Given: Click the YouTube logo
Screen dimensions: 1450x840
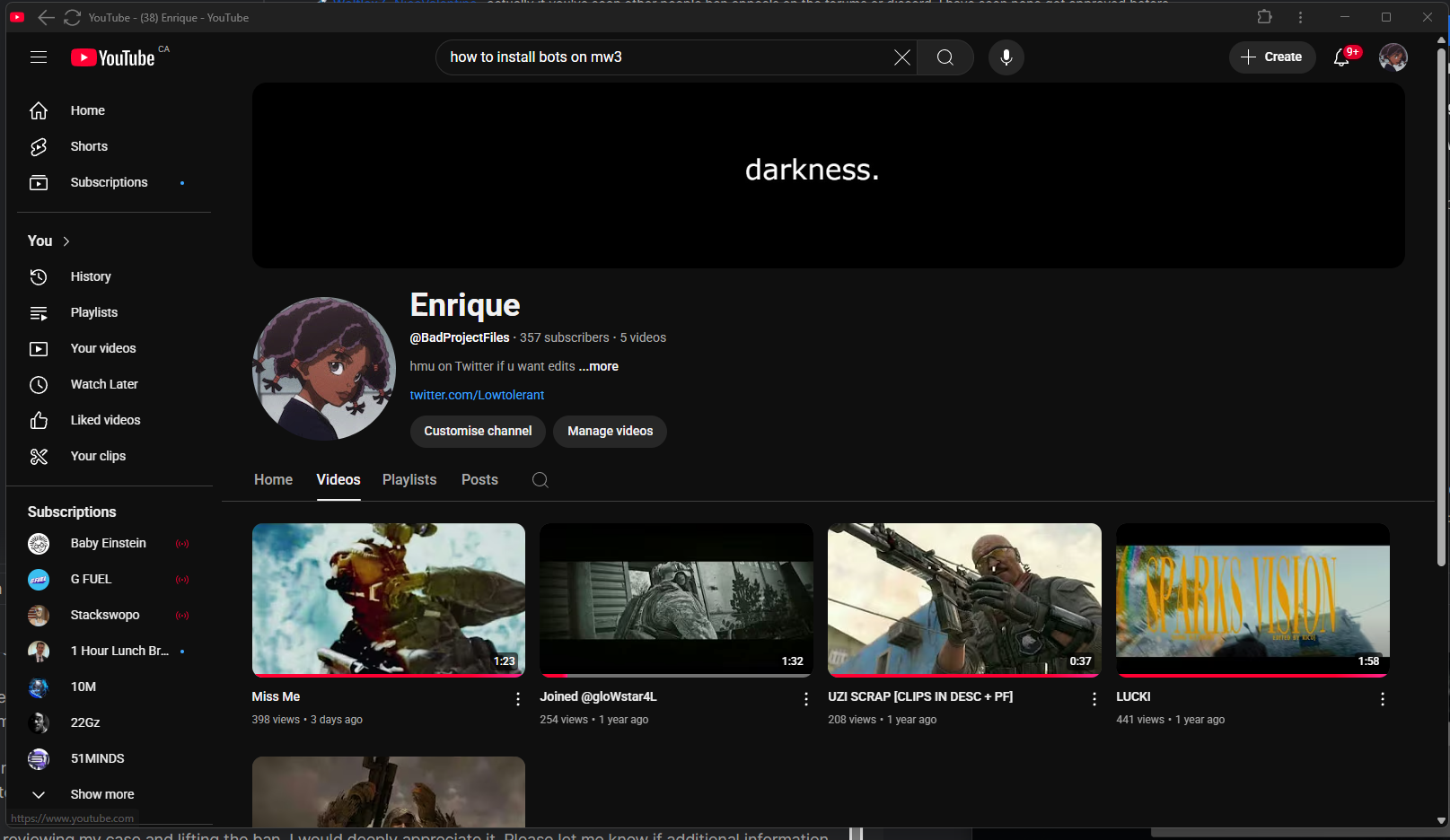Looking at the screenshot, I should pyautogui.click(x=113, y=57).
